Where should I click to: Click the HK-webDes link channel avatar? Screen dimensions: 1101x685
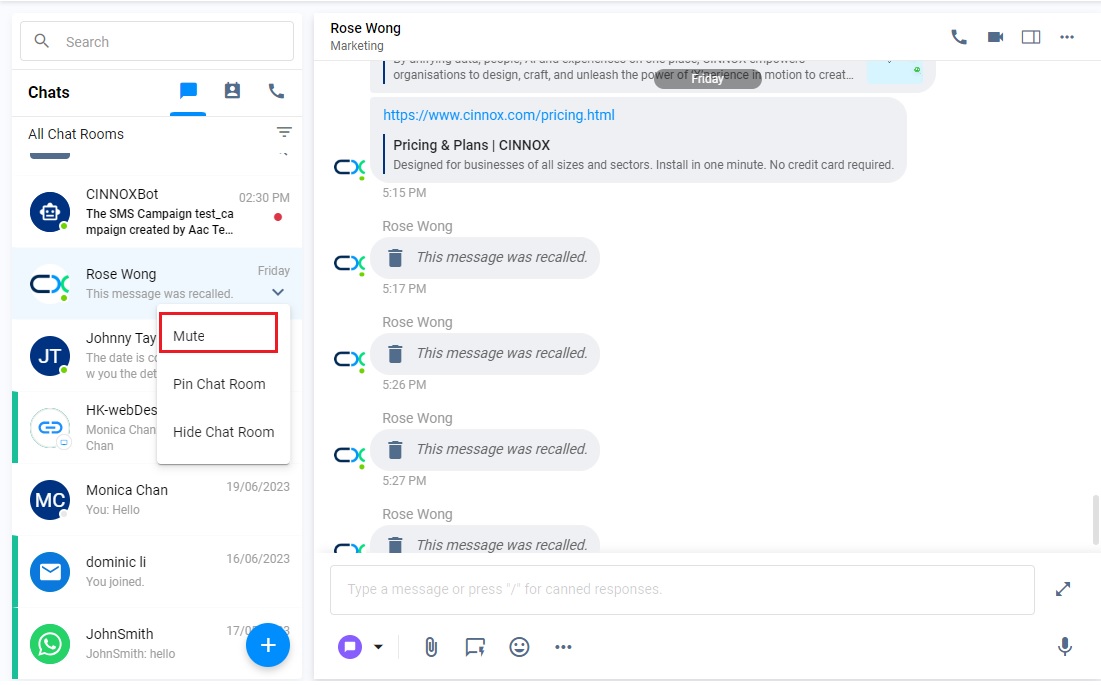(50, 427)
